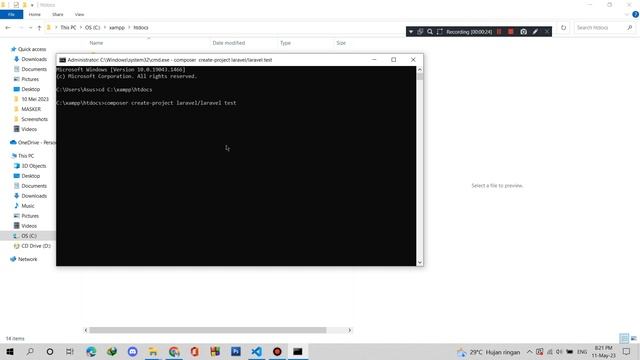Open taskbar Search
Screen dimensions: 640x360
(30, 352)
